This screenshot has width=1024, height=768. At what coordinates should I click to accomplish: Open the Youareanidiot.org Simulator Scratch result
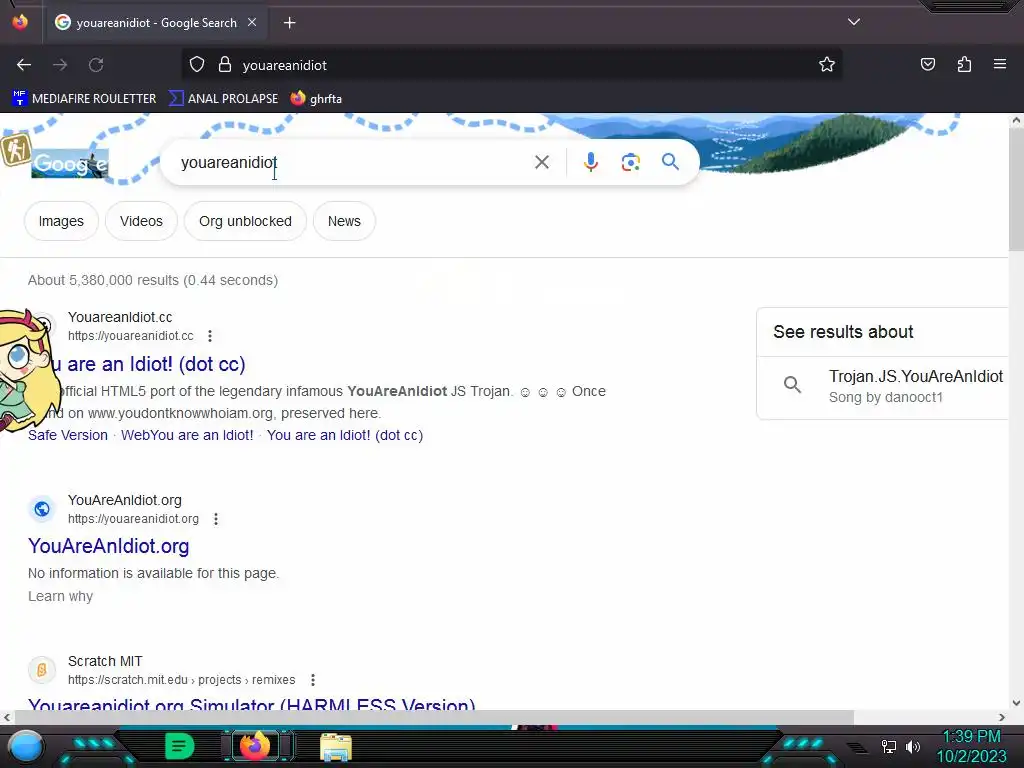click(x=251, y=704)
